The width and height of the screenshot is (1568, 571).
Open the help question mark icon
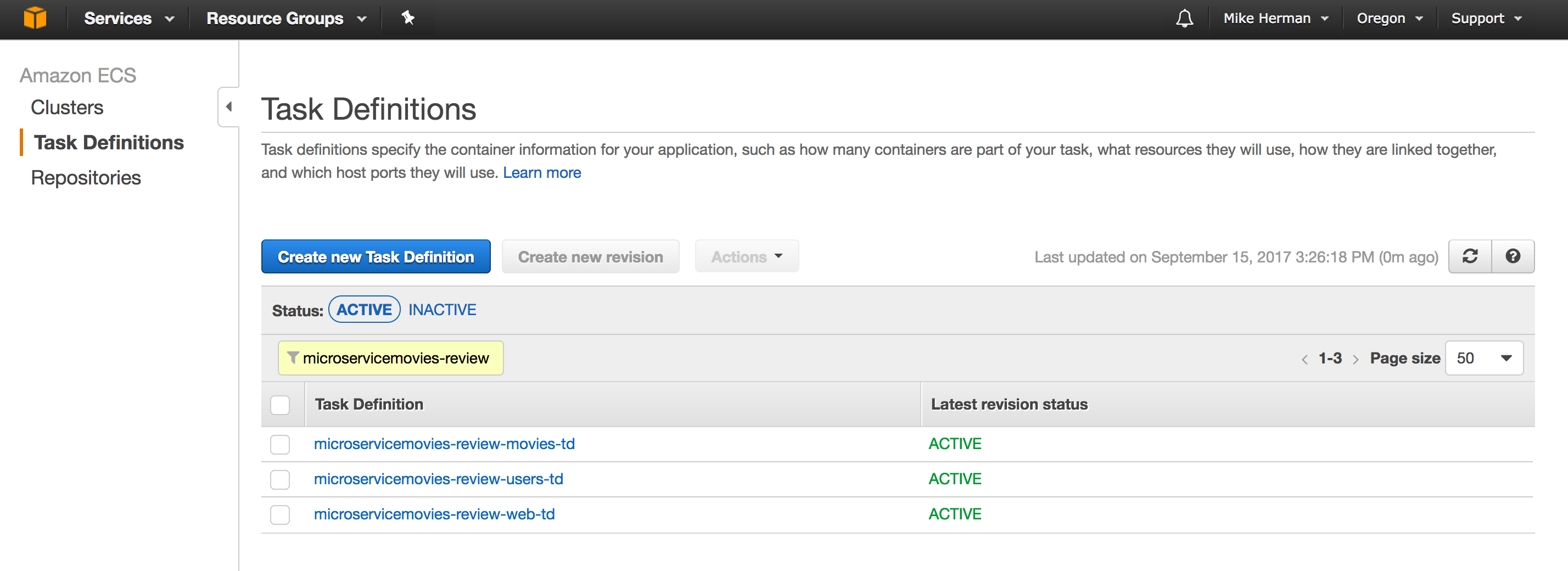click(1513, 256)
